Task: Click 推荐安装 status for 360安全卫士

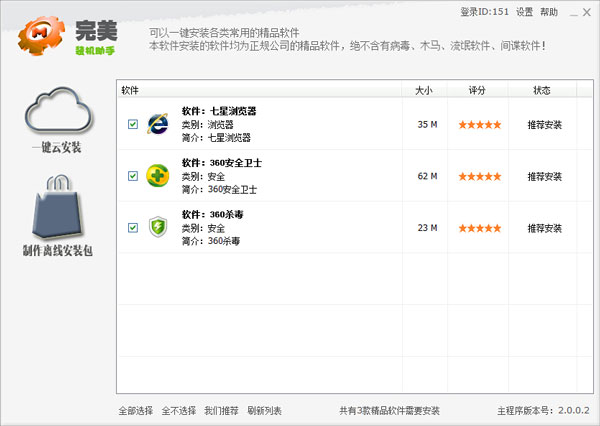Action: [x=545, y=176]
